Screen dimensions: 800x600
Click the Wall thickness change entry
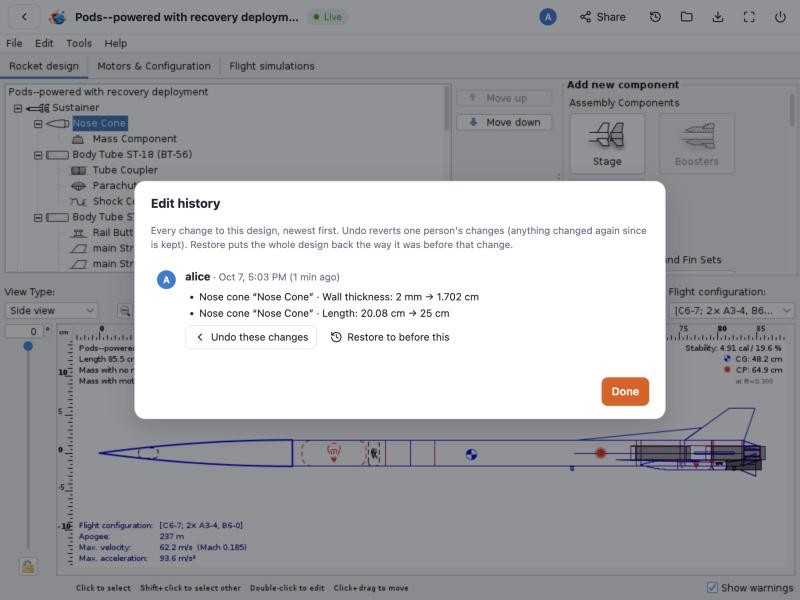pos(339,297)
